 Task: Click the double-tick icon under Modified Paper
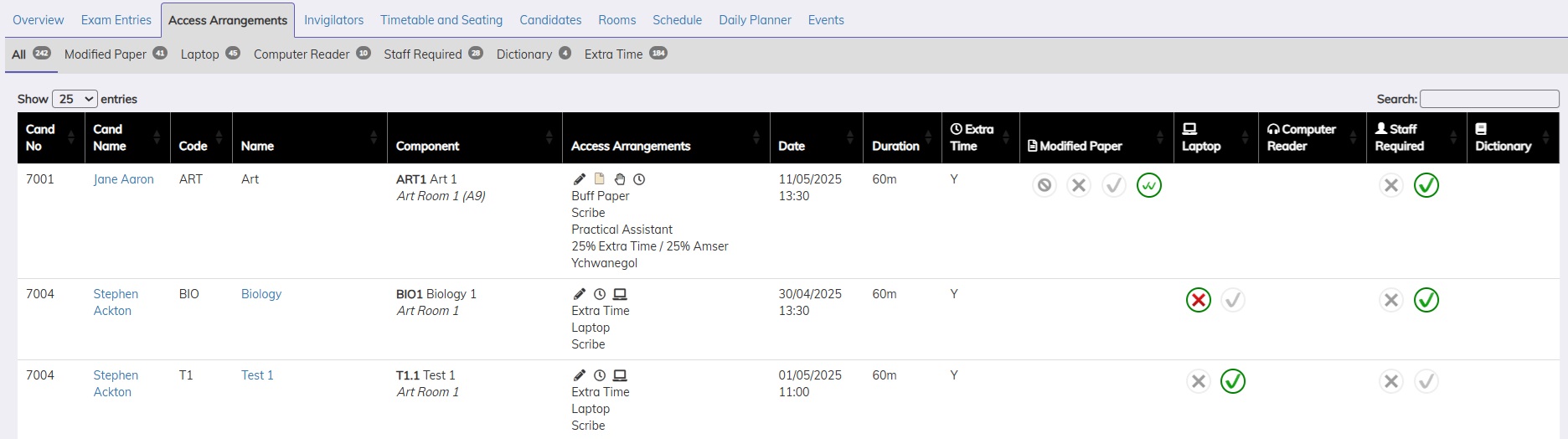tap(1148, 185)
